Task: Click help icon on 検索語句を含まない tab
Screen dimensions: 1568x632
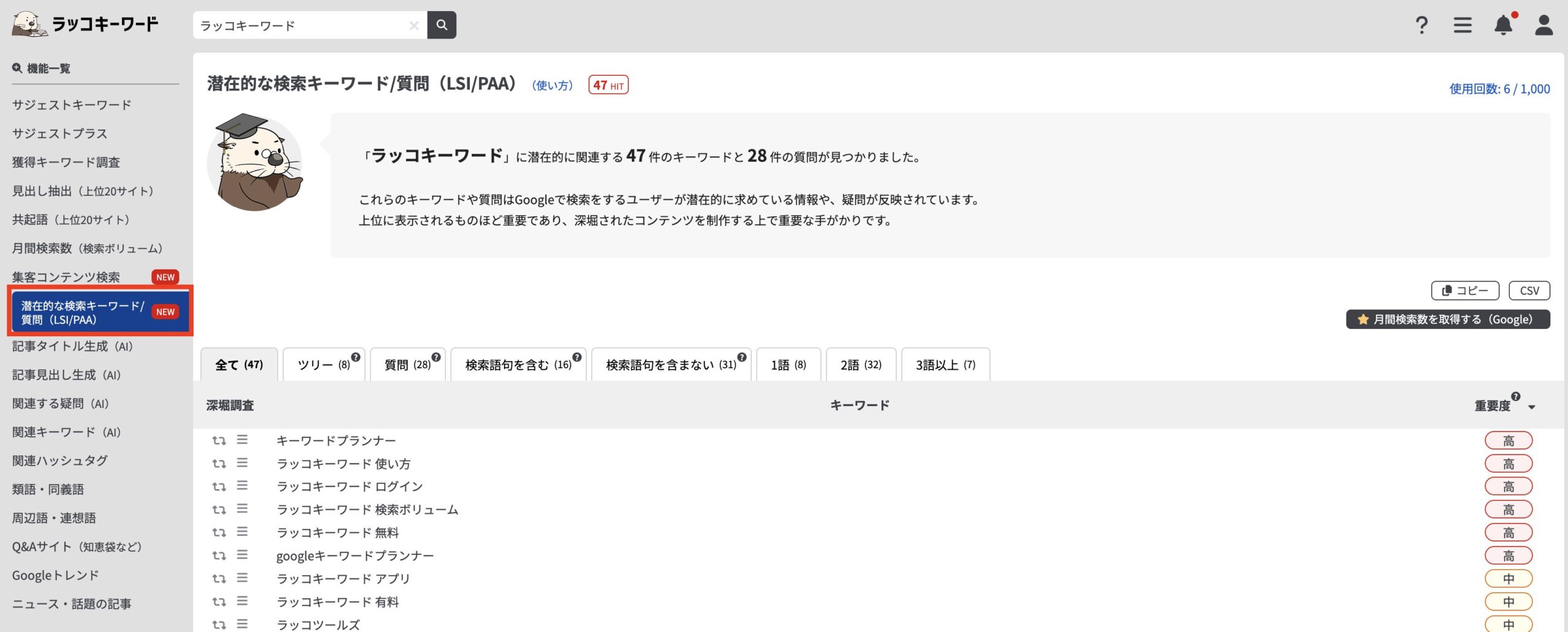Action: (742, 357)
